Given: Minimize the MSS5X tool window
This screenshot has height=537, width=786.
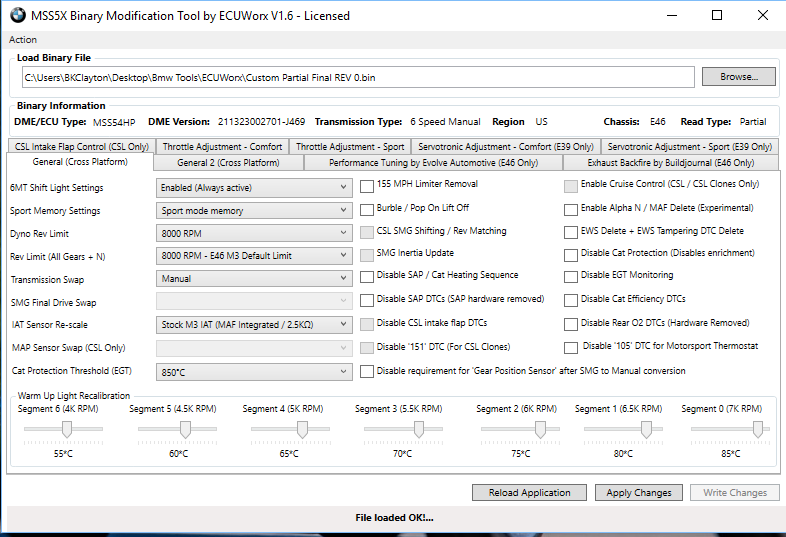Looking at the screenshot, I should 672,16.
